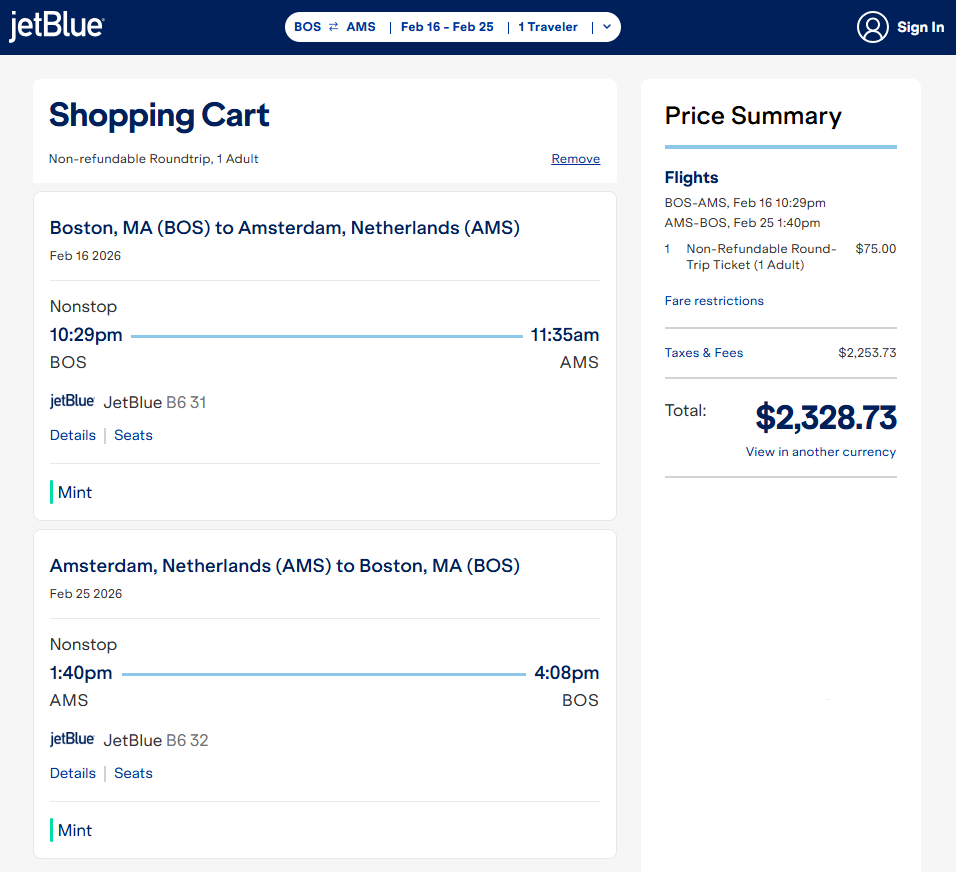Click Amsterdam to Boston route heading
The width and height of the screenshot is (956, 872).
click(285, 565)
